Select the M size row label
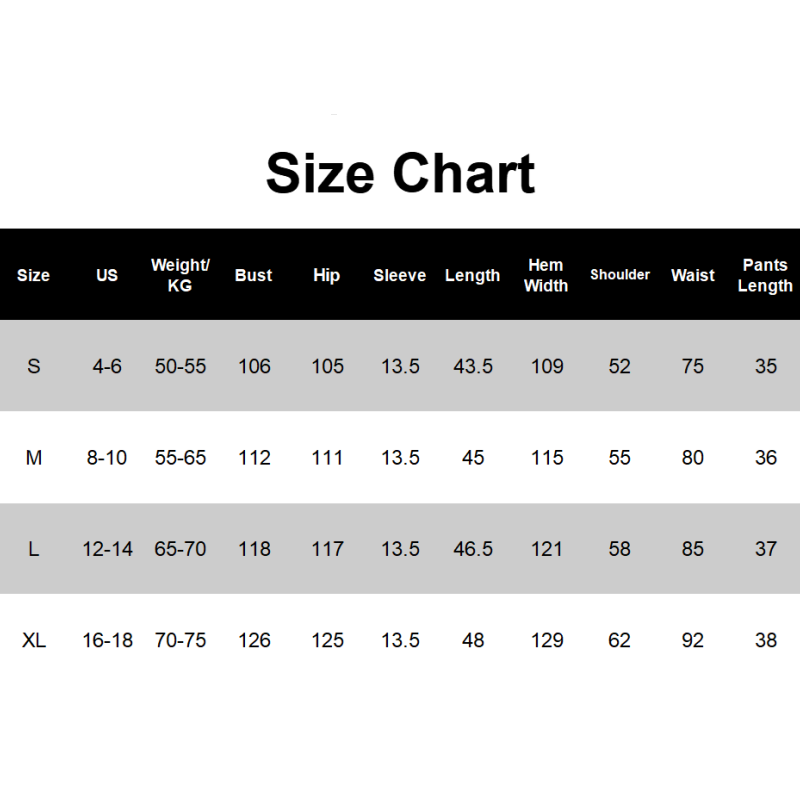 (x=34, y=458)
